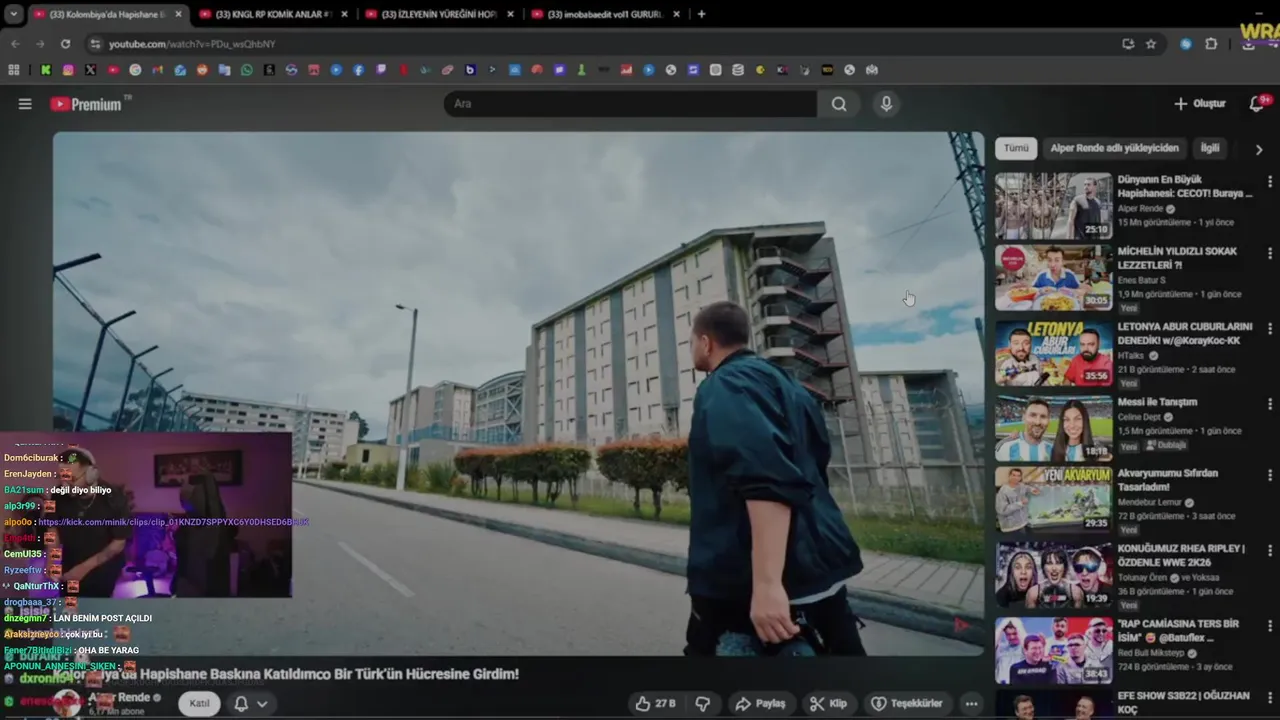Viewport: 1280px width, 720px height.
Task: Switch to the İZLEYENİN YÜREĞİNİ HOP tab
Action: tap(440, 14)
